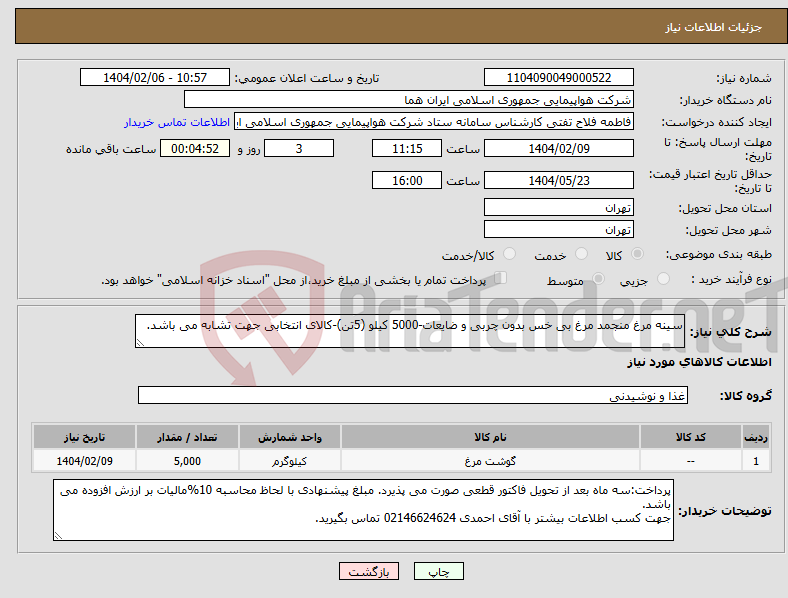Click the تعداد / مقدار column header
Viewport: 788px width, 598px height.
[187, 437]
